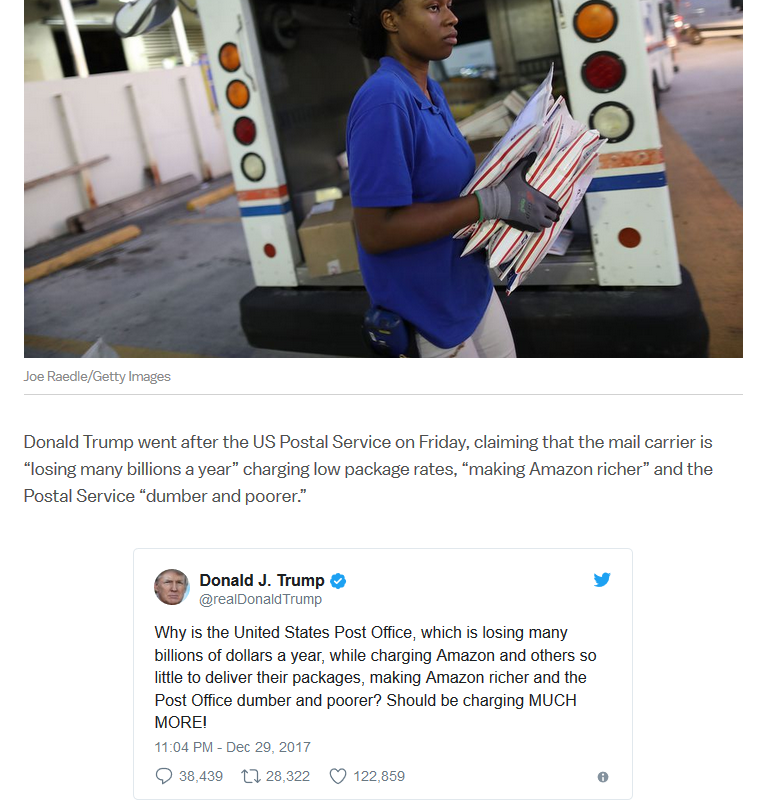The height and width of the screenshot is (806, 760).
Task: Open the tweet timestamp 11:04 PM - Dec 29, 2017
Action: [x=232, y=747]
